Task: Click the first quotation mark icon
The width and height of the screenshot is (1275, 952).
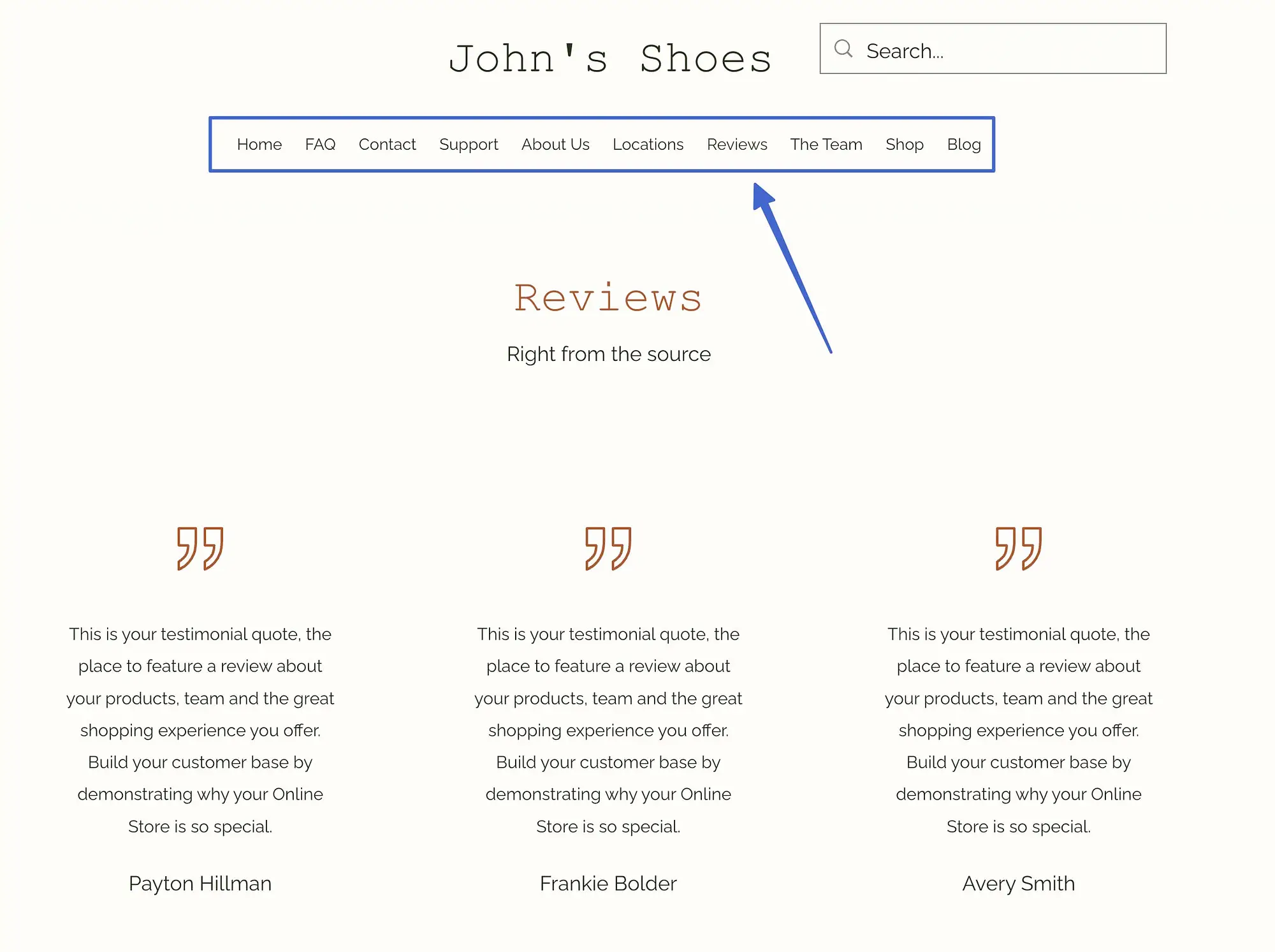Action: [200, 548]
